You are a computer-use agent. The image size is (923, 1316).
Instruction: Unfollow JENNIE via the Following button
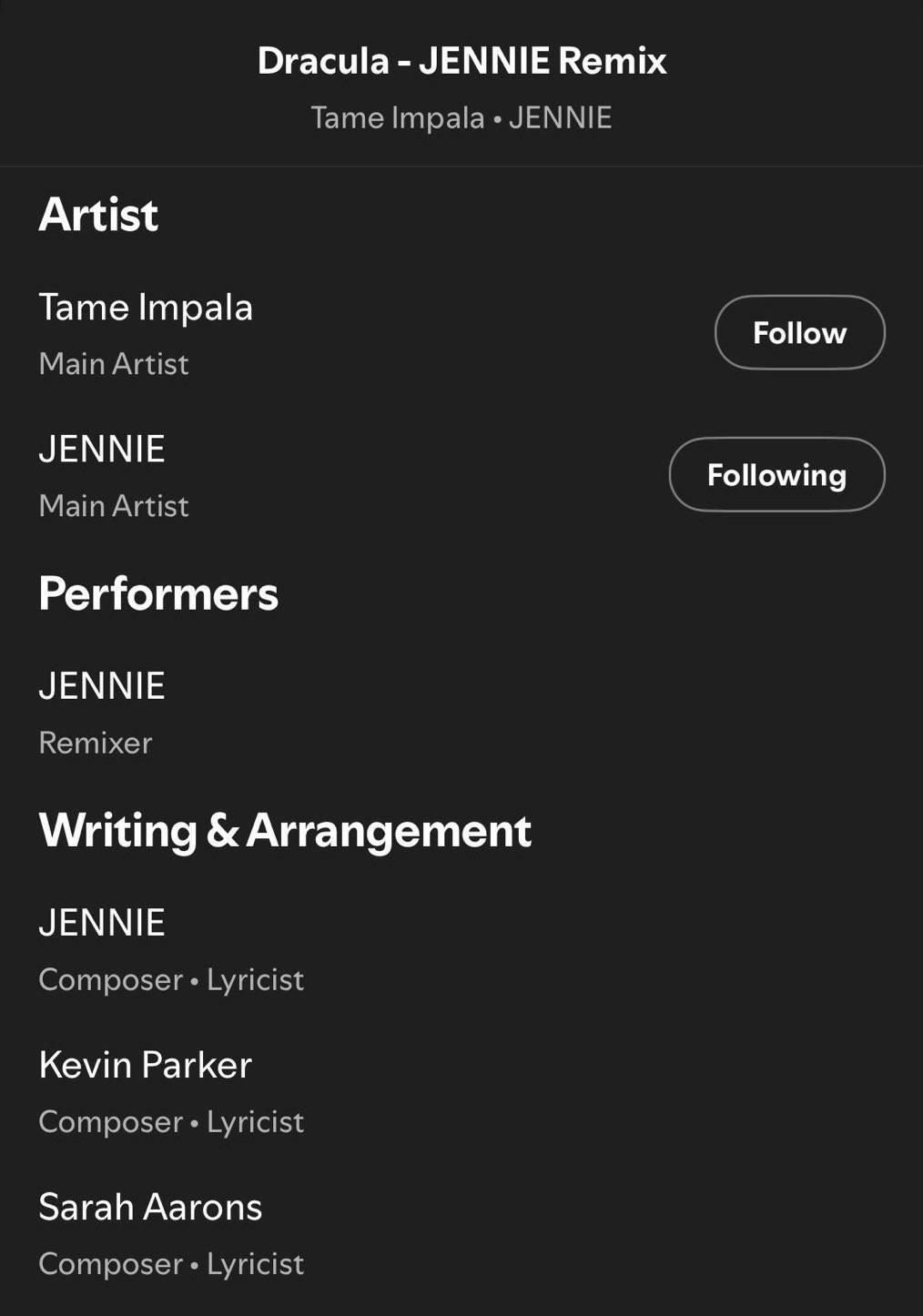(776, 475)
